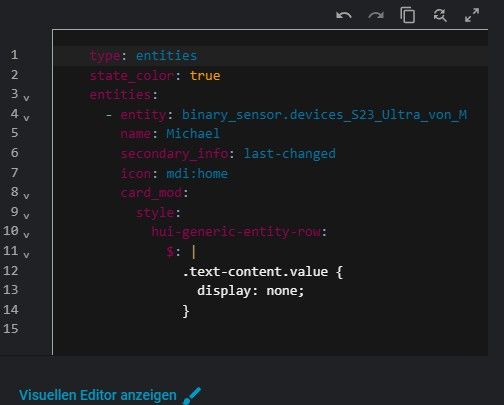Click the empty line 15
This screenshot has height=405, width=504.
[x=270, y=329]
